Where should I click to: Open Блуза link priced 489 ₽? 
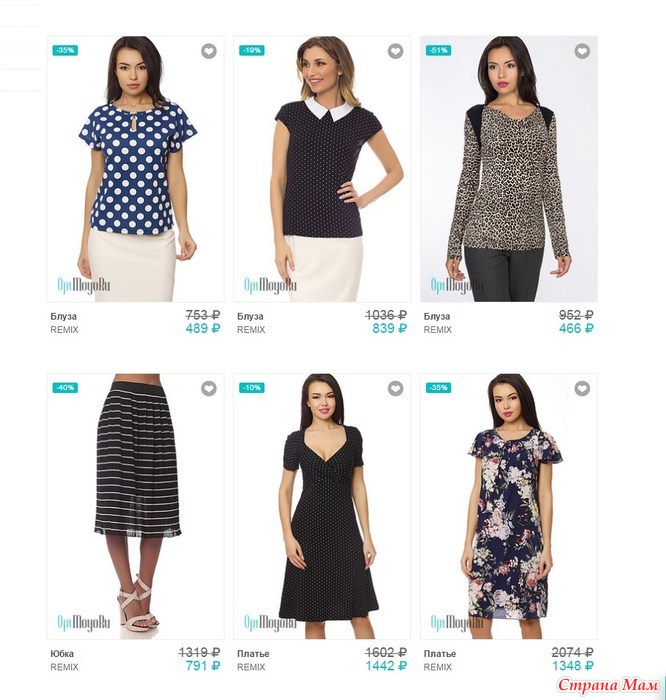coord(63,317)
